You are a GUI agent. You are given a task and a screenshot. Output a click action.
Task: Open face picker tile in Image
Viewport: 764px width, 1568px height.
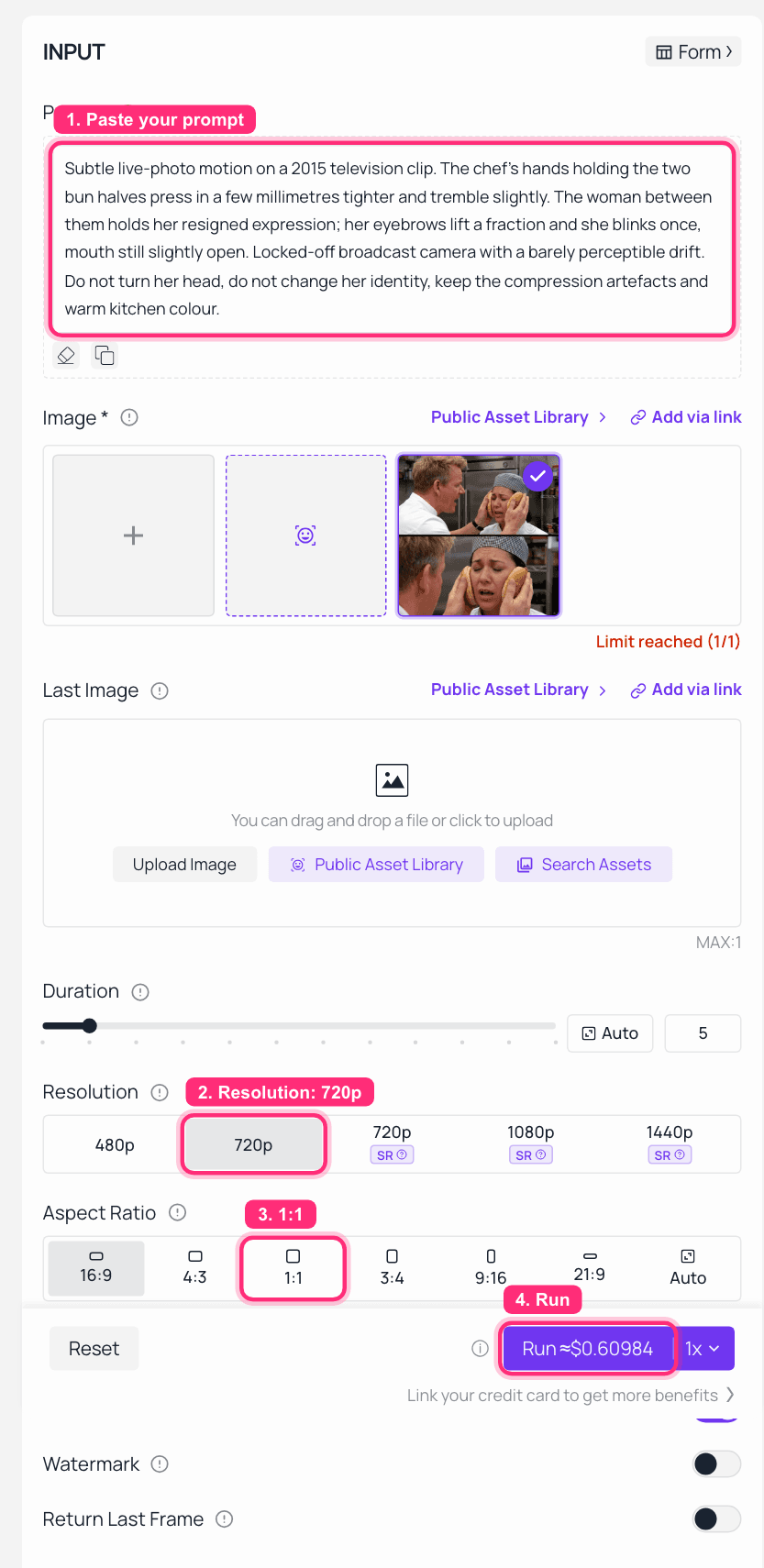tap(306, 536)
